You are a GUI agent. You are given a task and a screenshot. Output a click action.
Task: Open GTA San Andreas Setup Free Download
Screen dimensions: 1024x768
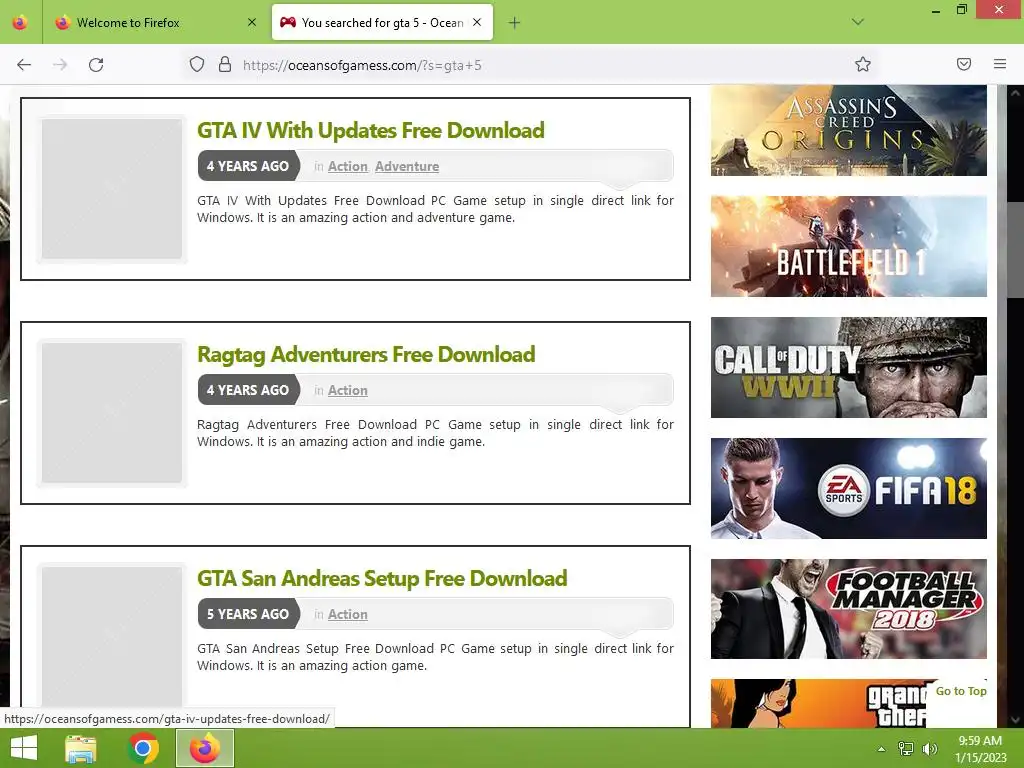(382, 579)
